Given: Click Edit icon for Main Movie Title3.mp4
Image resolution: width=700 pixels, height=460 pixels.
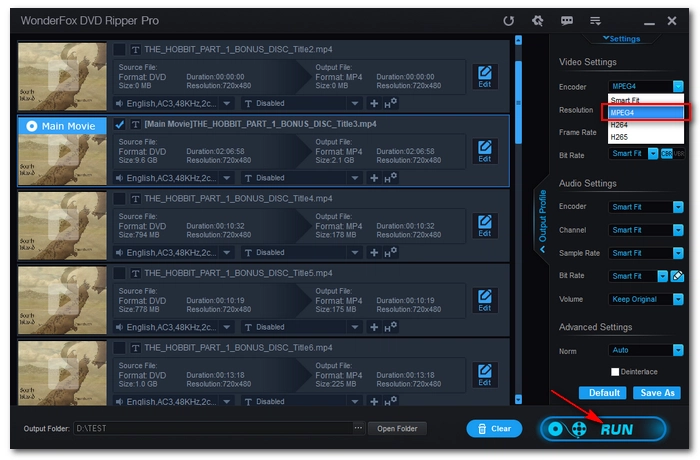Looking at the screenshot, I should tap(485, 151).
